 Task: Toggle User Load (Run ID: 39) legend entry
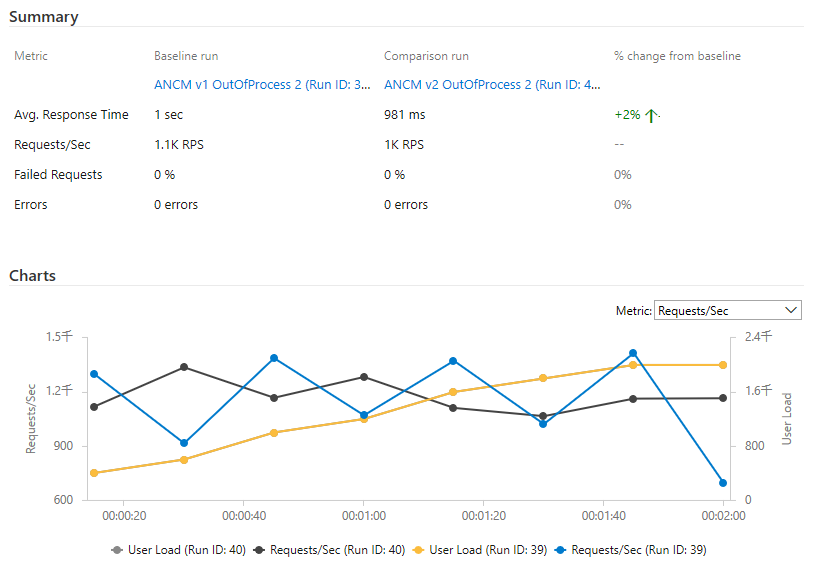click(x=479, y=550)
